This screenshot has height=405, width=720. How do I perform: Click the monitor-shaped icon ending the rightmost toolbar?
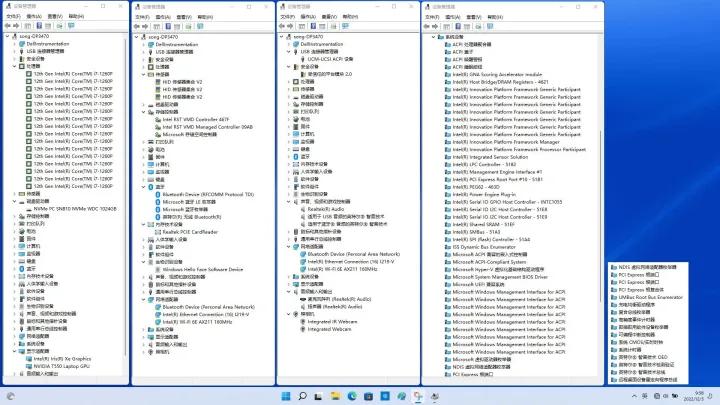(490, 26)
